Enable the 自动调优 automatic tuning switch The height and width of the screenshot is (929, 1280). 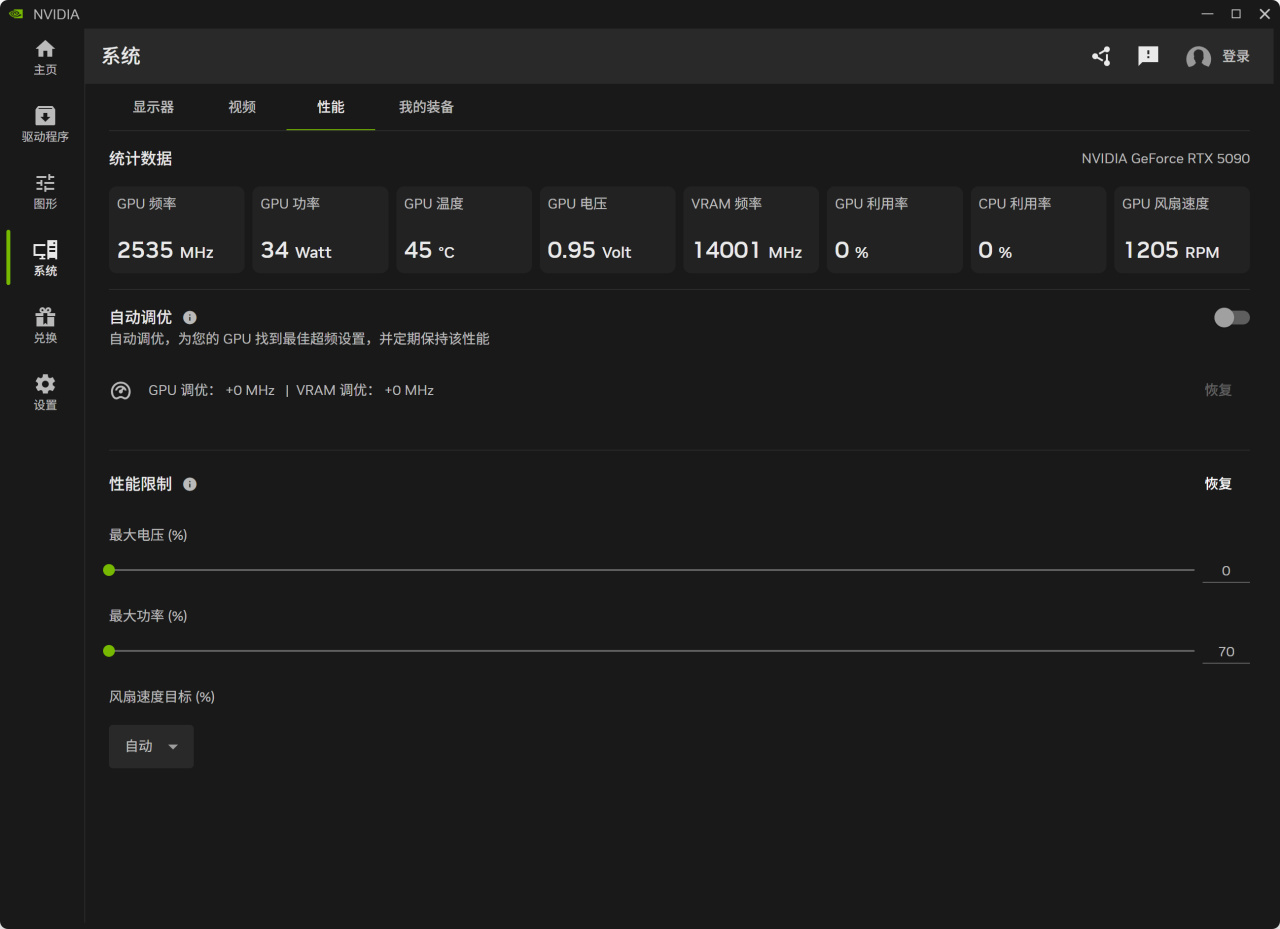[1231, 317]
